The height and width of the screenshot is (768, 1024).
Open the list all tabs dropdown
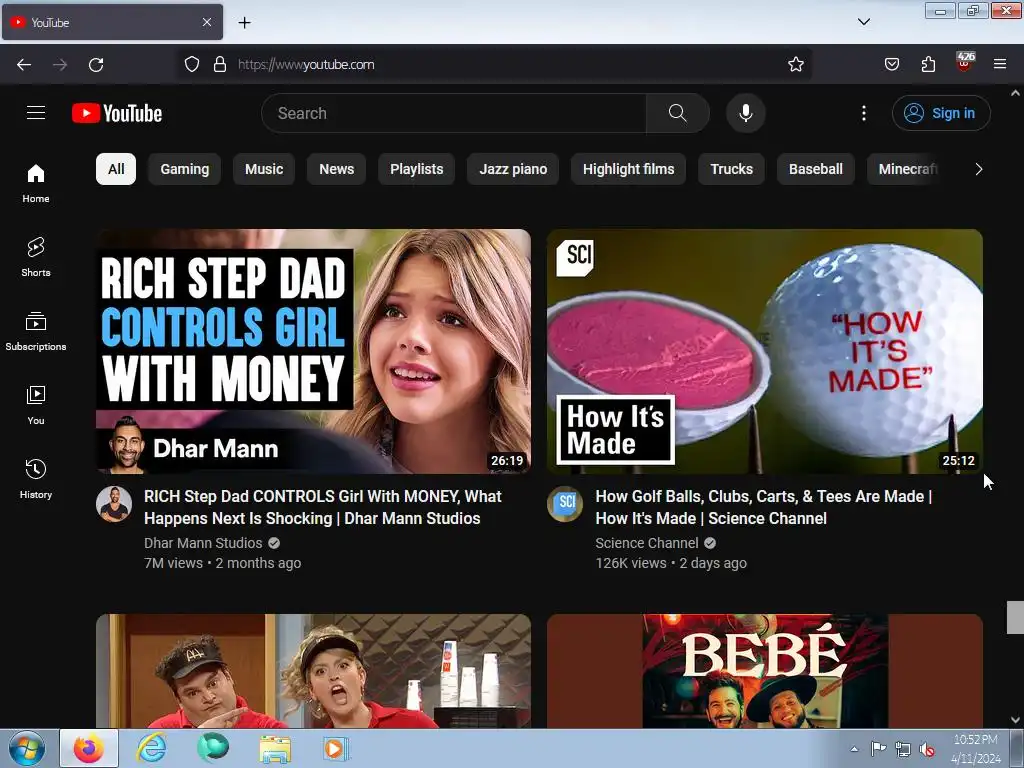click(863, 22)
